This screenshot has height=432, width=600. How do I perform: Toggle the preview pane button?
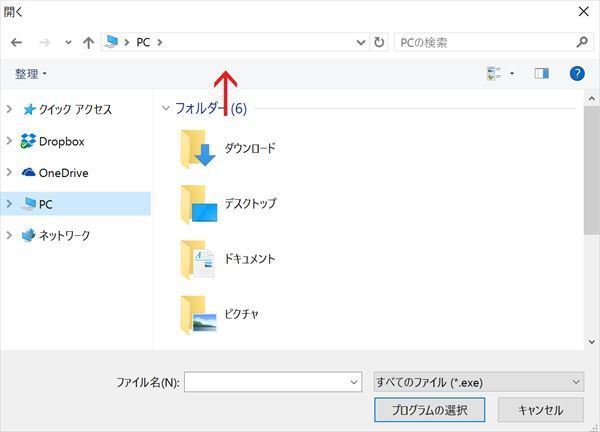point(541,73)
